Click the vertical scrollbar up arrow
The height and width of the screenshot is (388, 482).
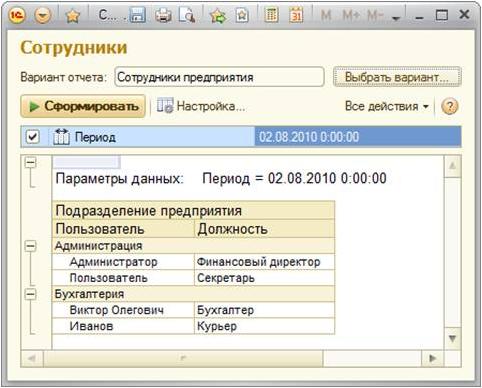tap(453, 166)
